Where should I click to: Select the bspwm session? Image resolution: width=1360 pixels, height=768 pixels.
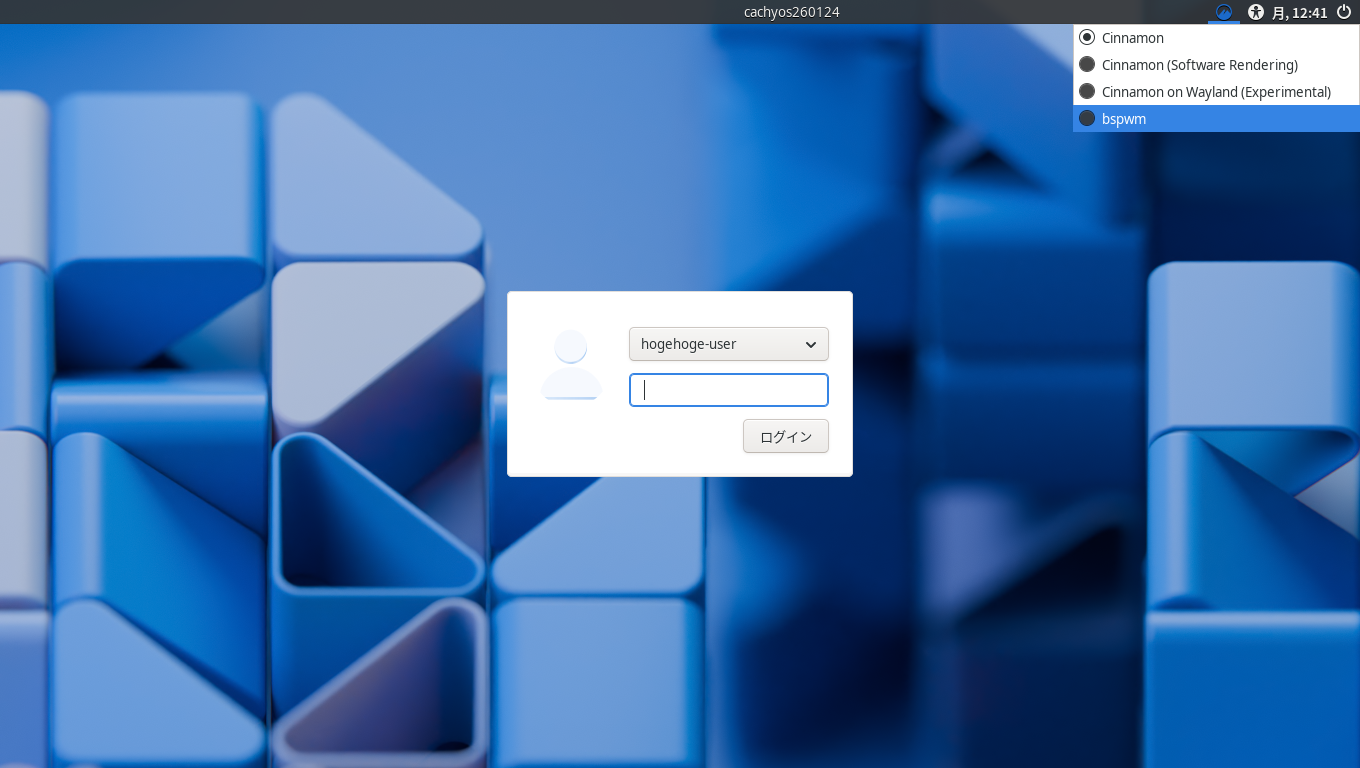tap(1216, 119)
